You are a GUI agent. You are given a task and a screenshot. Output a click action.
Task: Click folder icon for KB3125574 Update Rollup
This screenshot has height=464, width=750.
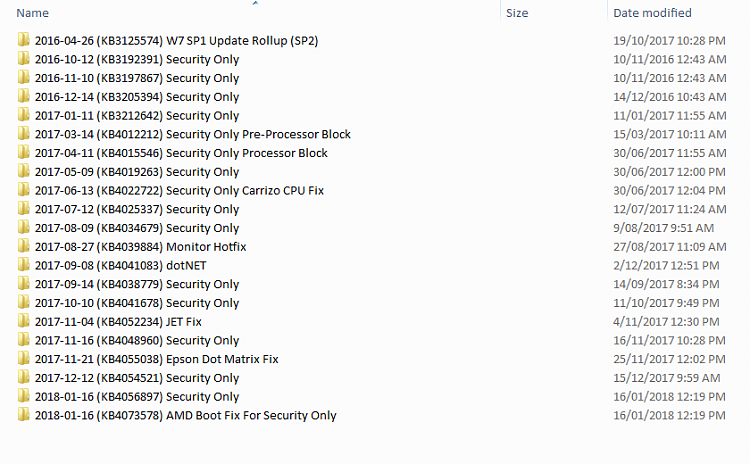click(24, 41)
